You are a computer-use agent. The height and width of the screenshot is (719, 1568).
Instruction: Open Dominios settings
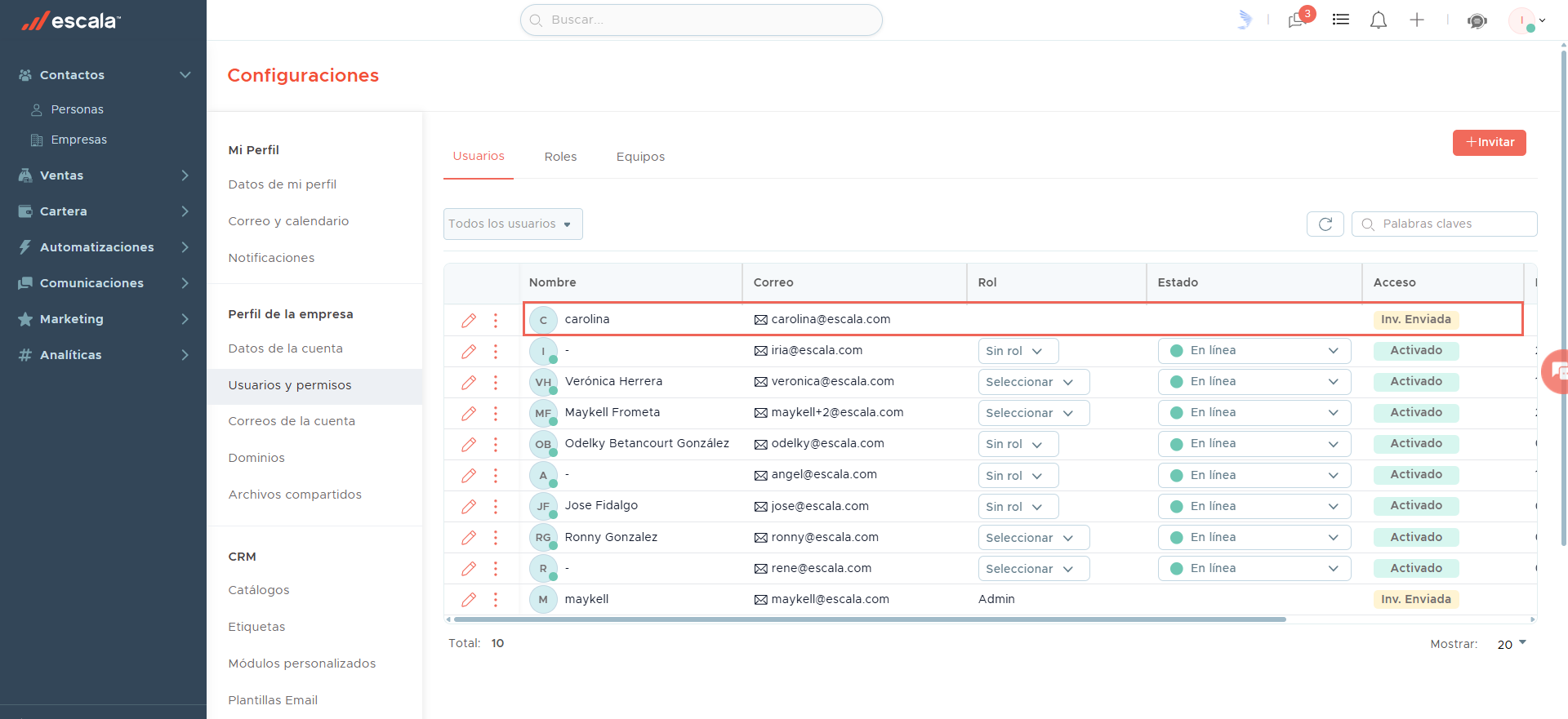coord(256,458)
